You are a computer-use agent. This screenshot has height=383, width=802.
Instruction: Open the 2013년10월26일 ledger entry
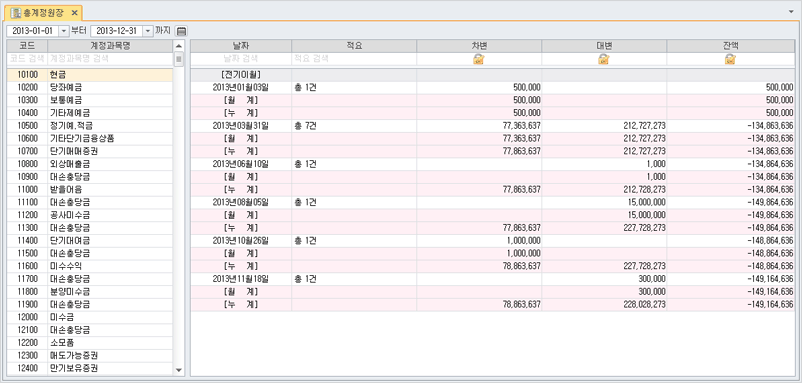[493, 241]
